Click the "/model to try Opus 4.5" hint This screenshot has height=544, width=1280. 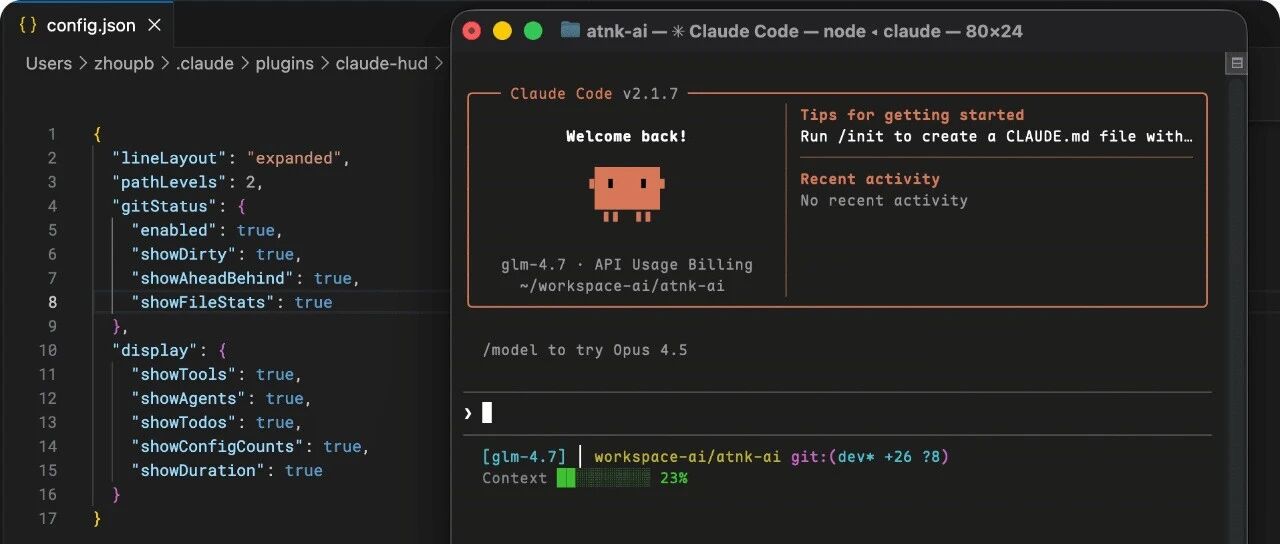tap(585, 350)
